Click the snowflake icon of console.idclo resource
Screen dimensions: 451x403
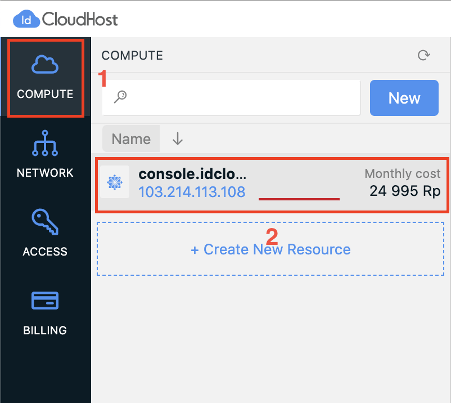tap(115, 182)
